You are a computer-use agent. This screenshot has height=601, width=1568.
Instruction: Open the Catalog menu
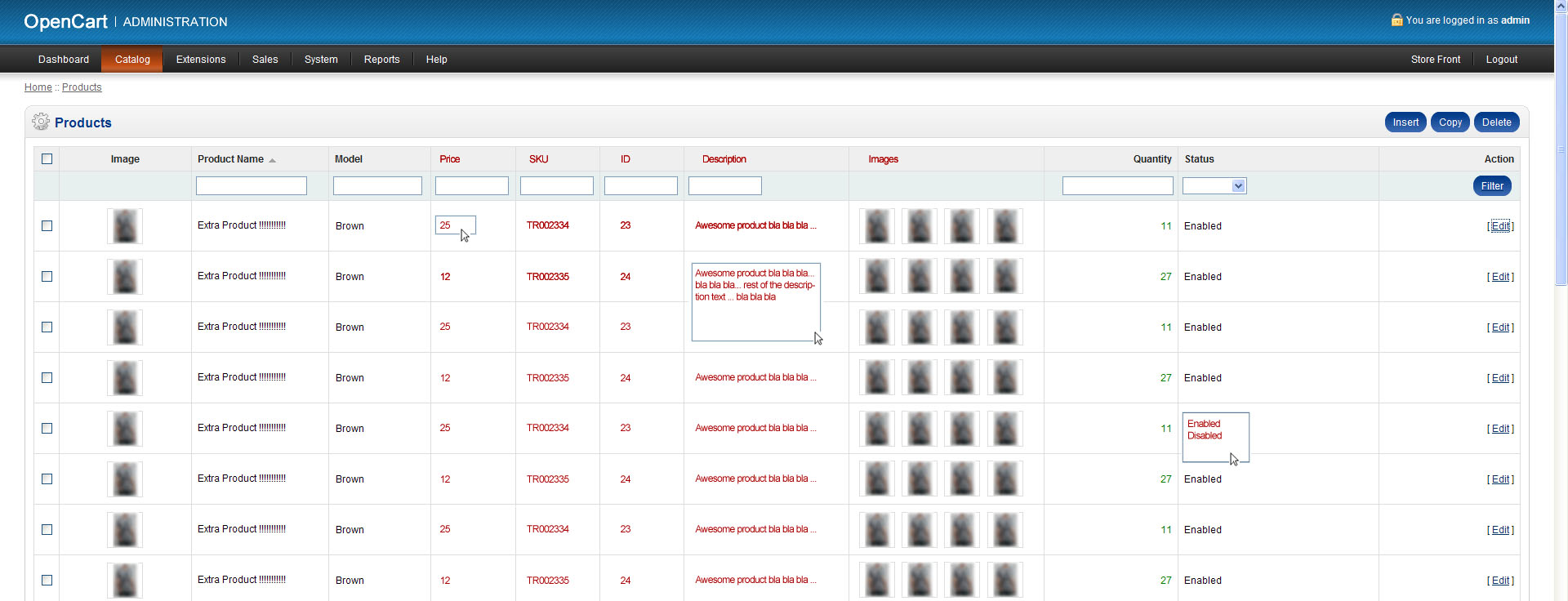click(x=132, y=60)
